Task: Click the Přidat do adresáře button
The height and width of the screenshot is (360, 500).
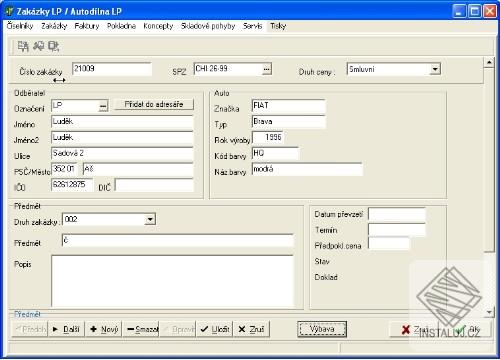Action: [x=154, y=104]
